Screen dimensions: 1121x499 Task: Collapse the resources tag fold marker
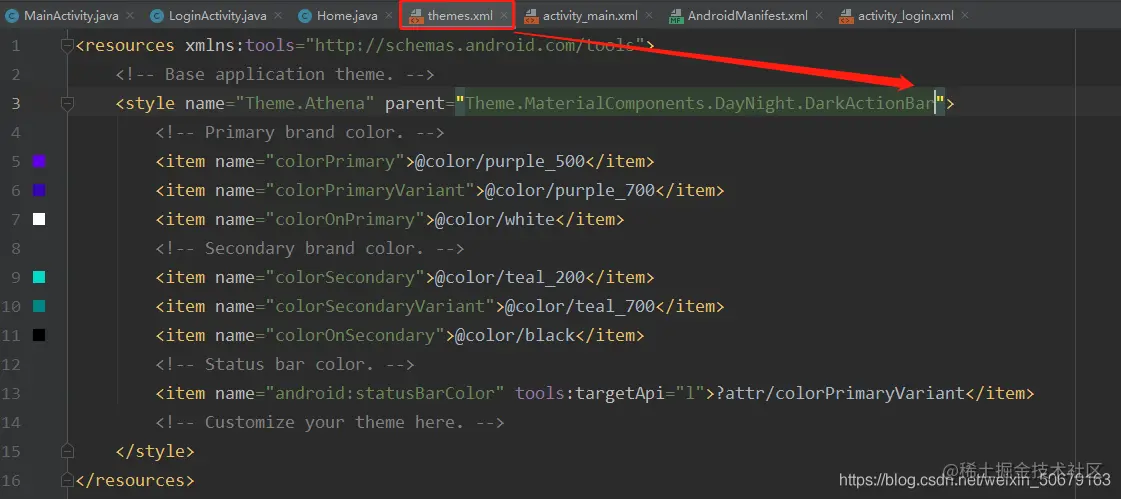[67, 46]
